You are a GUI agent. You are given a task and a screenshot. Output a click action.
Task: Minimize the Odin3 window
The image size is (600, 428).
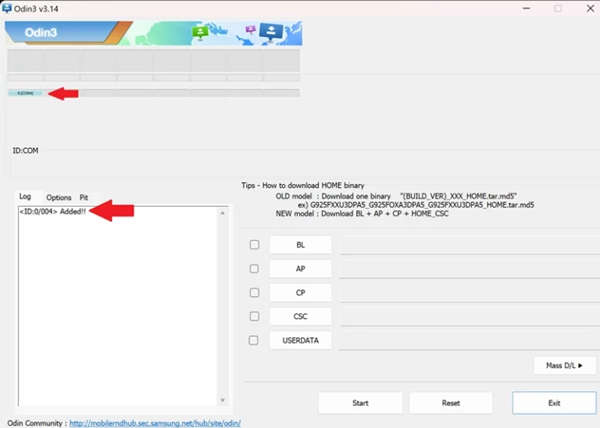click(527, 8)
